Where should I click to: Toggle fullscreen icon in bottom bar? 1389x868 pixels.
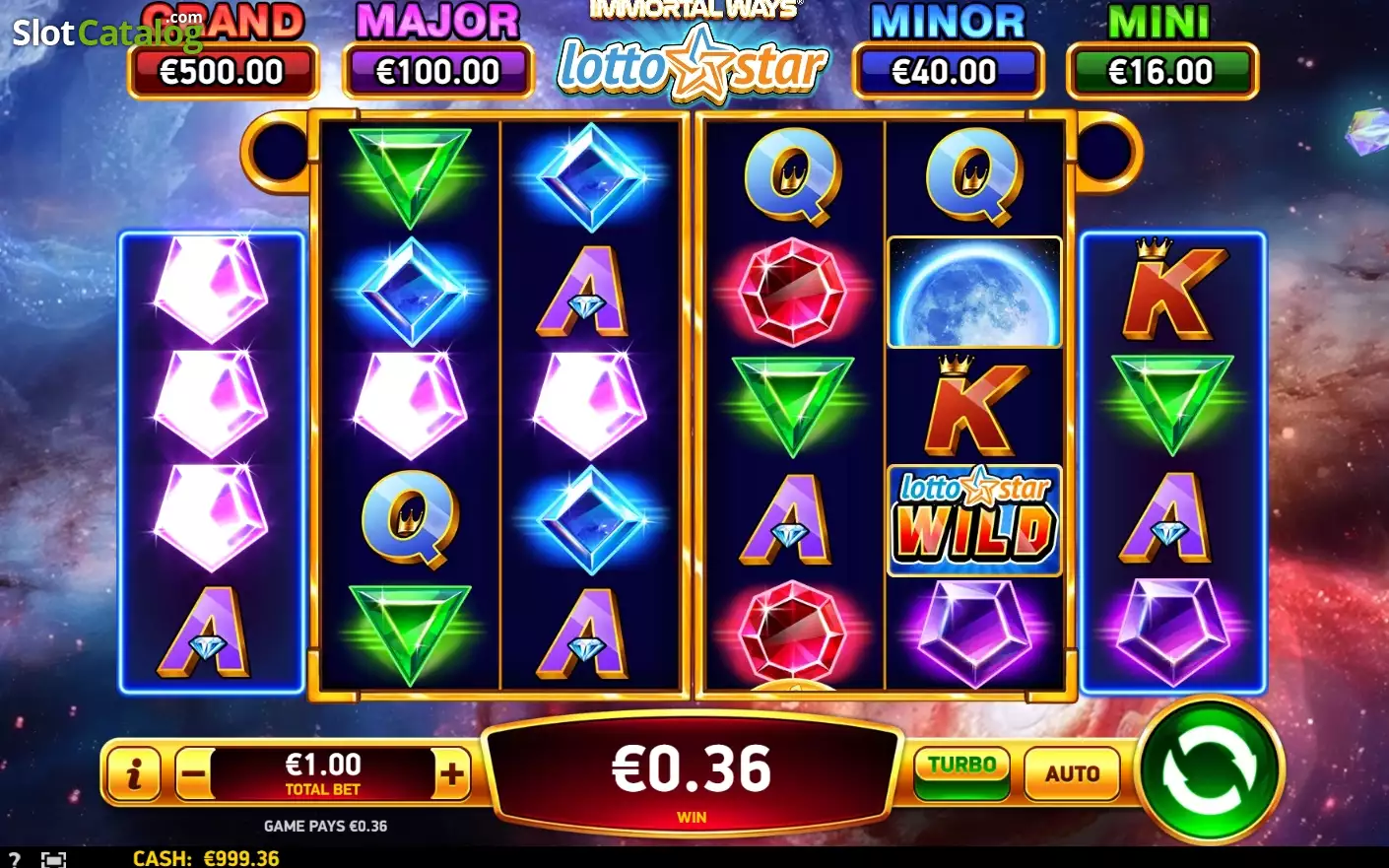pos(54,859)
